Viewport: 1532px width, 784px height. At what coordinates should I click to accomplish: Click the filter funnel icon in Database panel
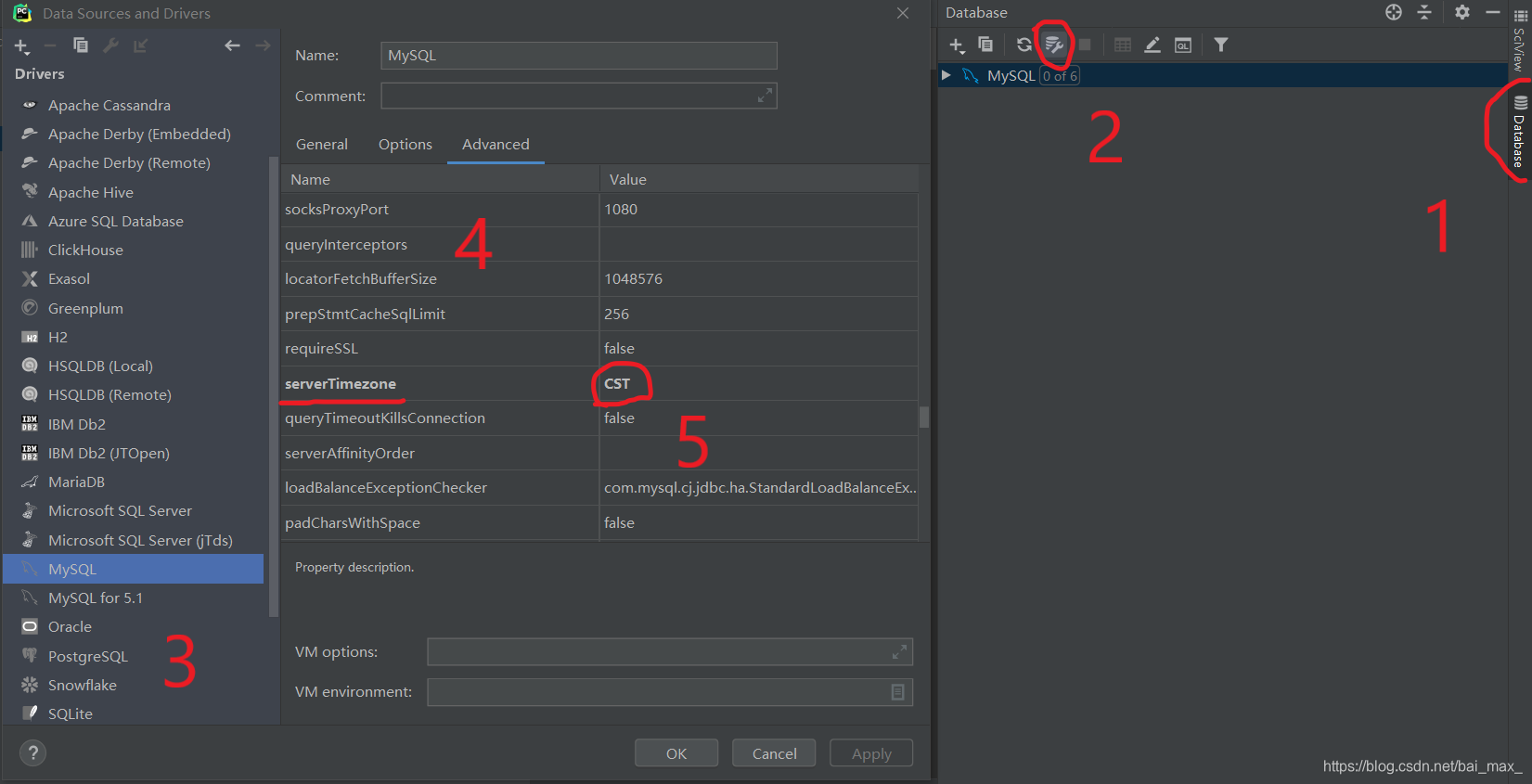(1221, 45)
